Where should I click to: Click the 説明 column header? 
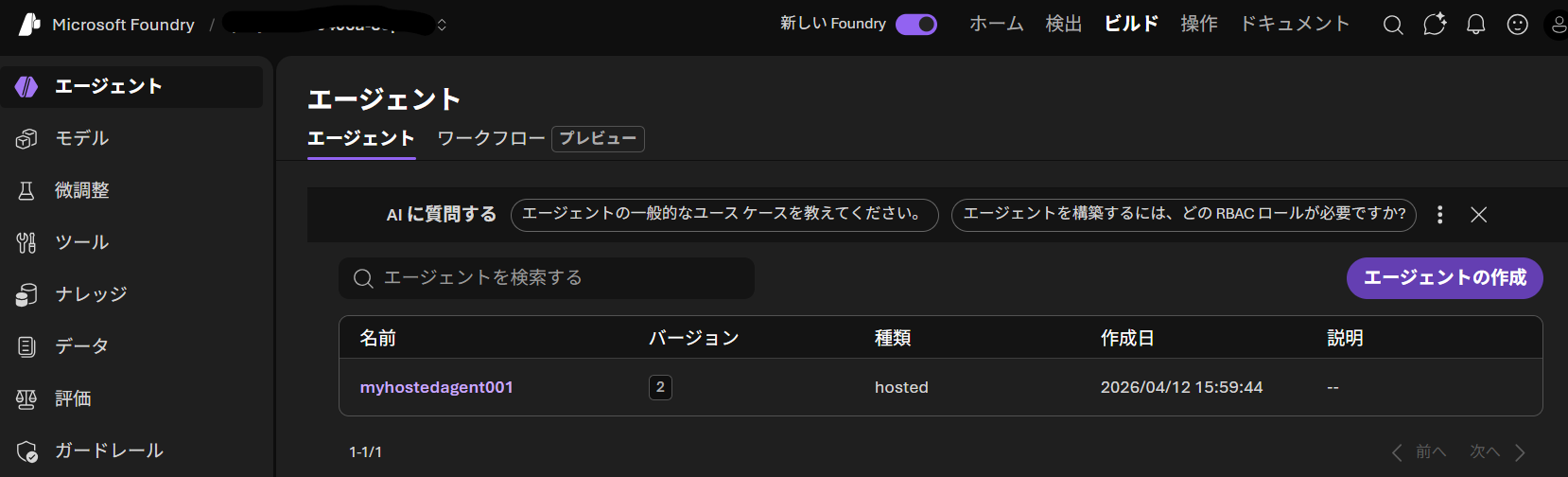(1345, 338)
